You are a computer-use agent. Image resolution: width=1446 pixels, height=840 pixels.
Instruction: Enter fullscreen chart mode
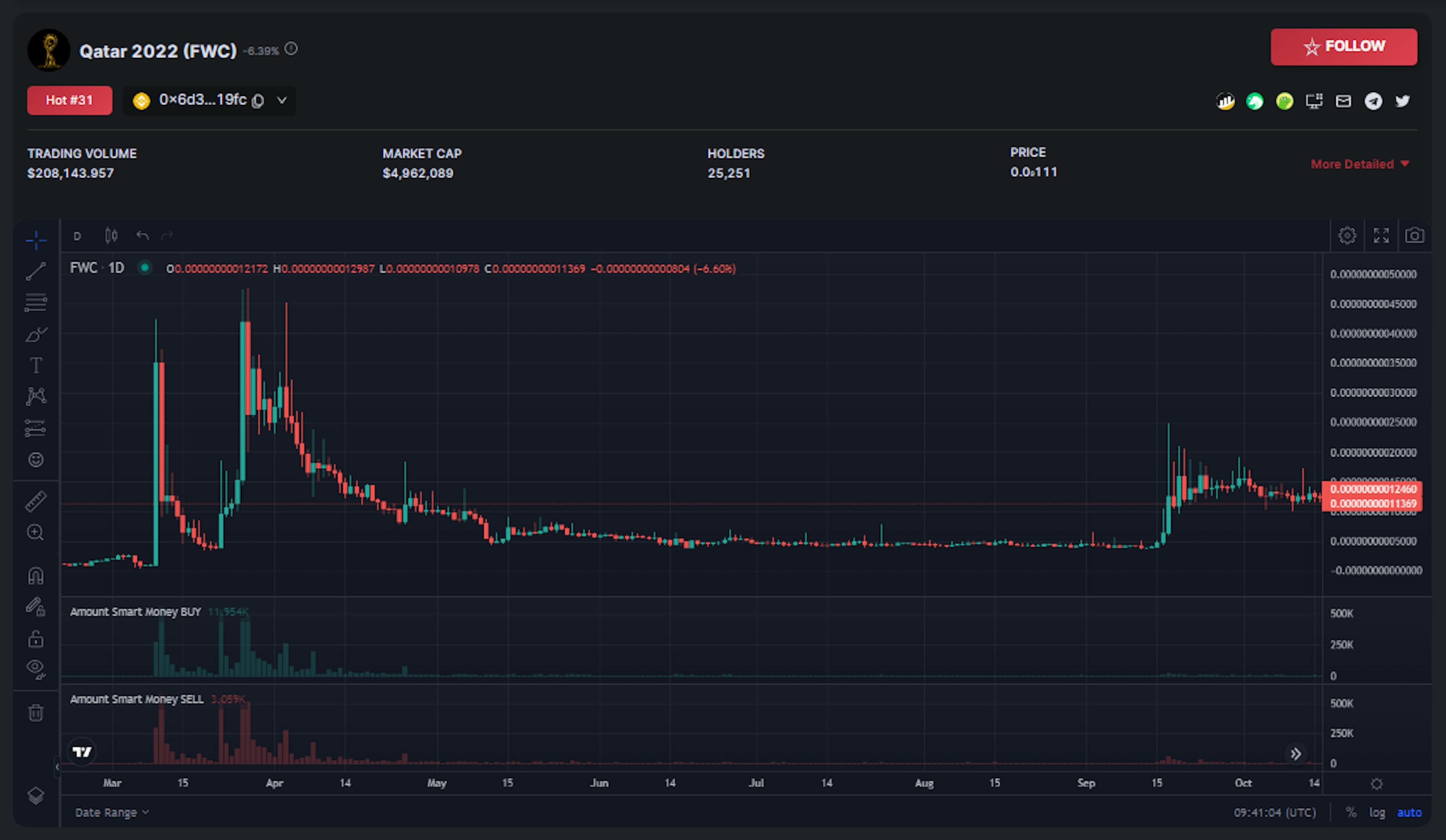1380,236
